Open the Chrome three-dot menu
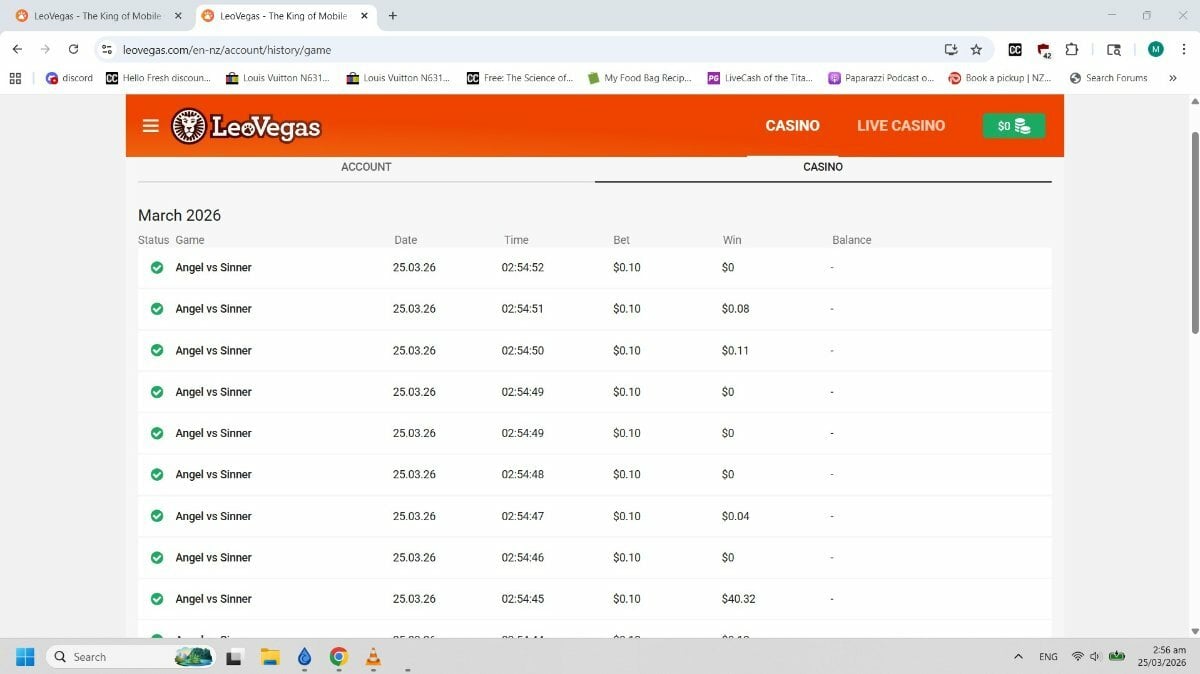The image size is (1200, 674). point(1182,49)
